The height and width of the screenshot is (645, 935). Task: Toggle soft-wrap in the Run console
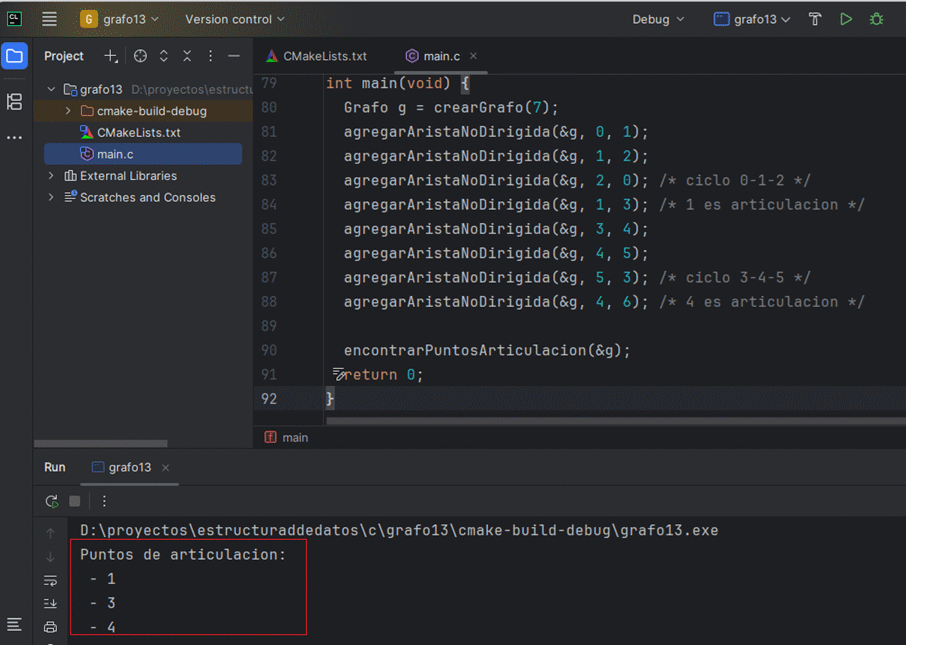pyautogui.click(x=50, y=580)
